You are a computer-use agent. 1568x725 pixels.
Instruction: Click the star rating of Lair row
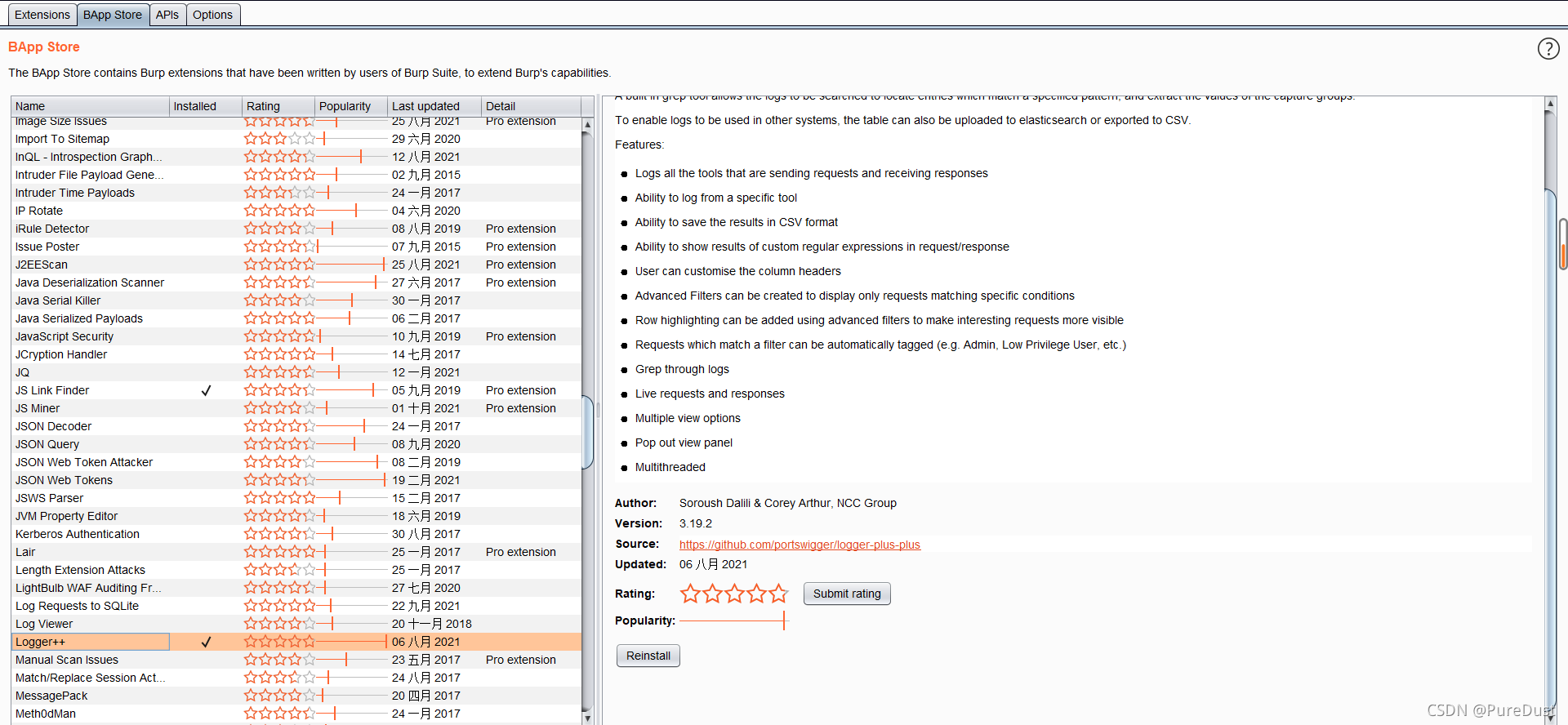click(279, 552)
